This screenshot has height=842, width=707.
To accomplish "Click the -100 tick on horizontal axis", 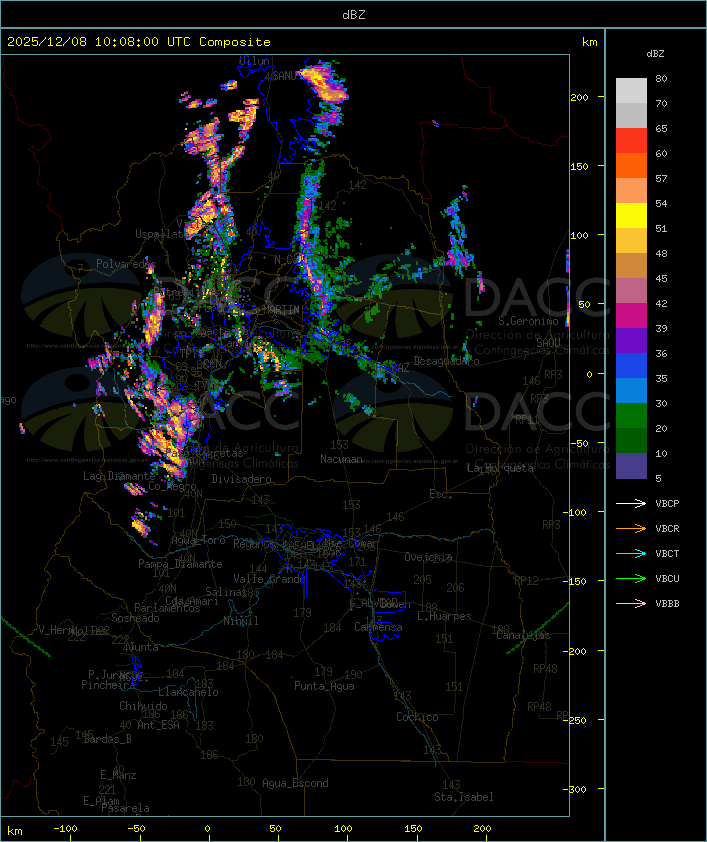I will (x=65, y=829).
